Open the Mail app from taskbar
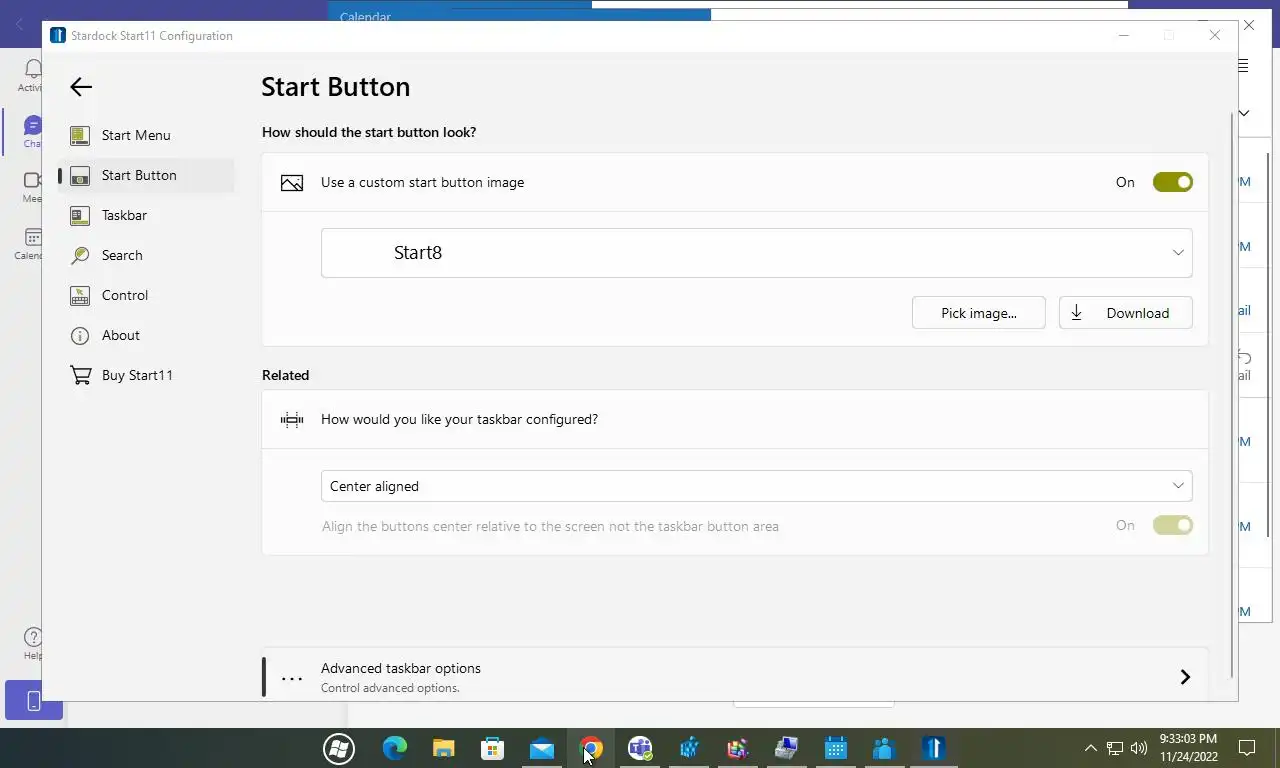The width and height of the screenshot is (1280, 768). pyautogui.click(x=542, y=749)
